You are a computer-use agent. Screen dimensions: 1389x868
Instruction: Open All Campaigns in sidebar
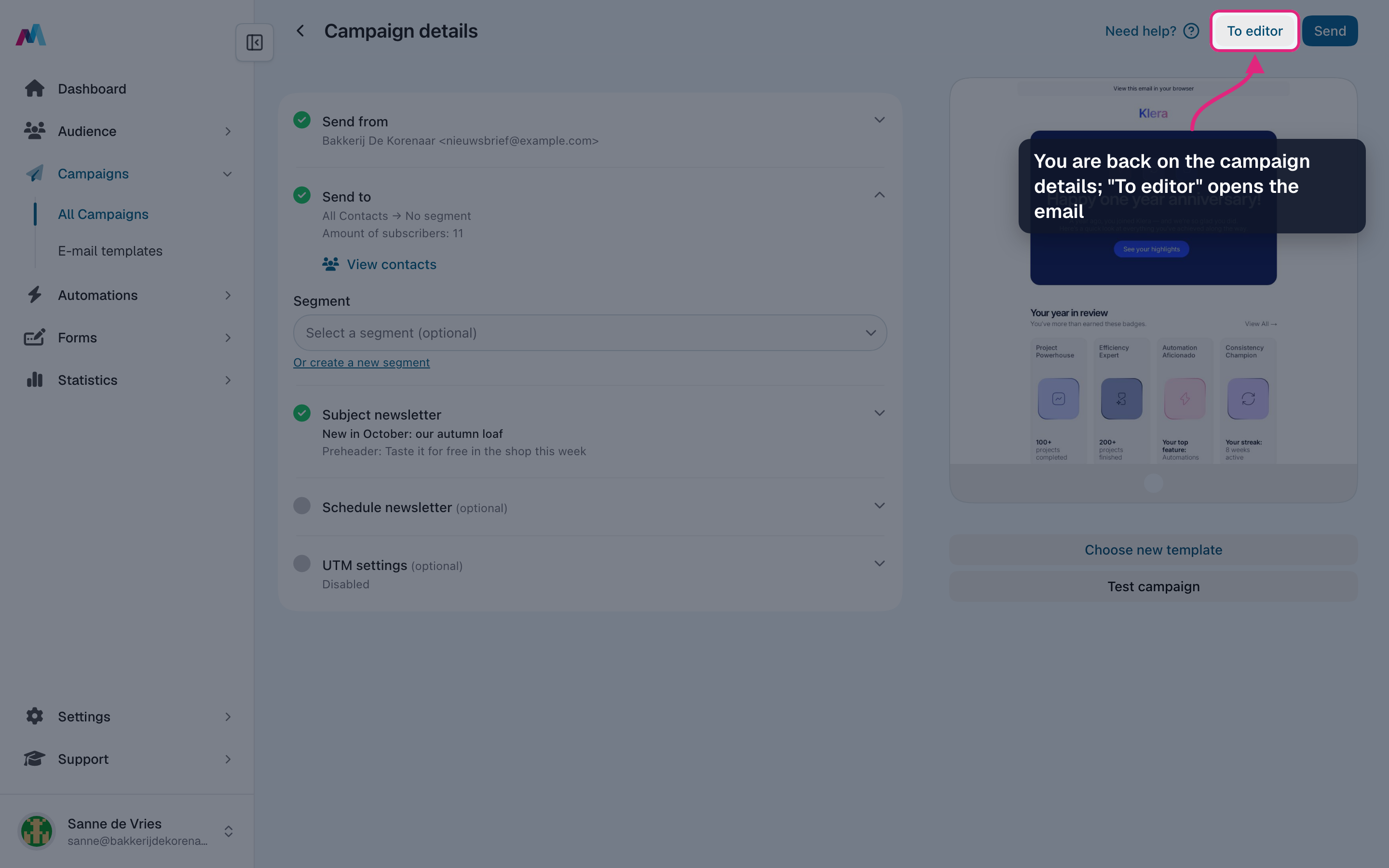(x=103, y=214)
